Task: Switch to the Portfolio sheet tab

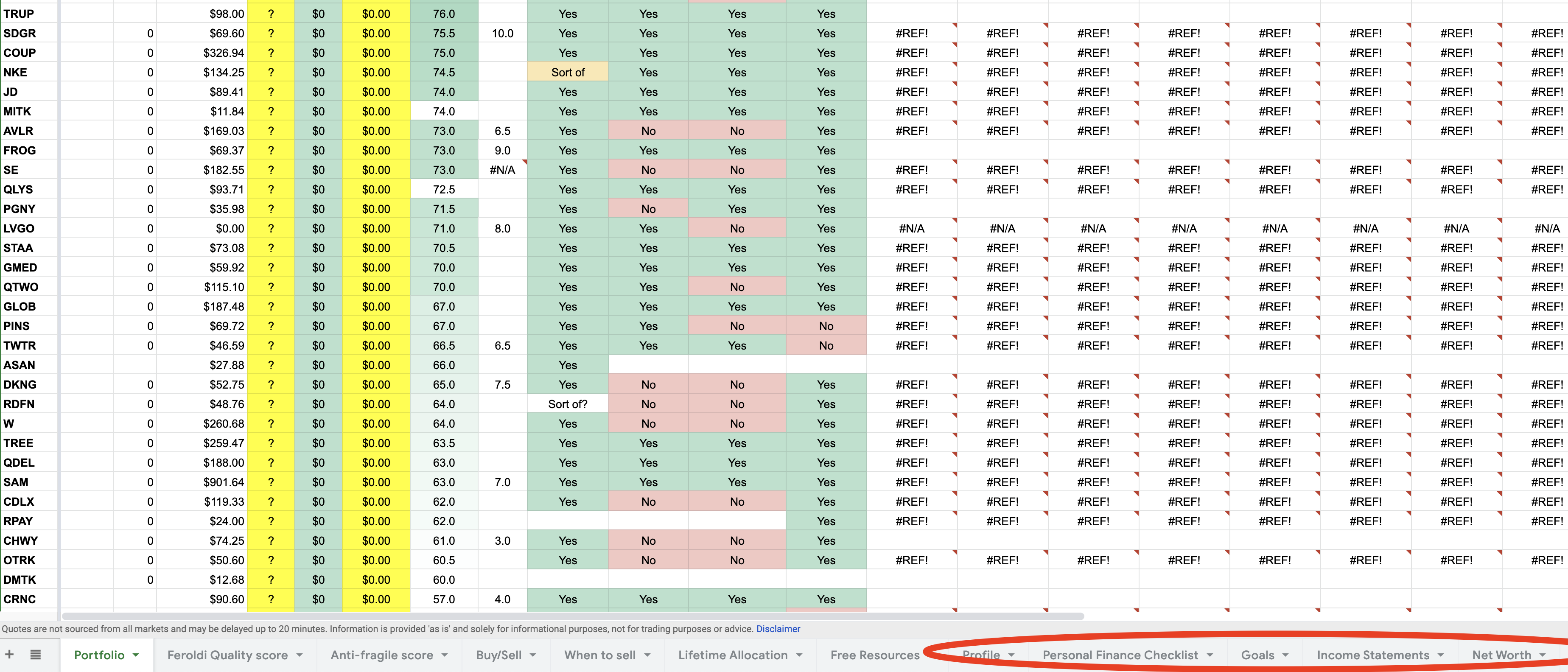Action: coord(99,655)
